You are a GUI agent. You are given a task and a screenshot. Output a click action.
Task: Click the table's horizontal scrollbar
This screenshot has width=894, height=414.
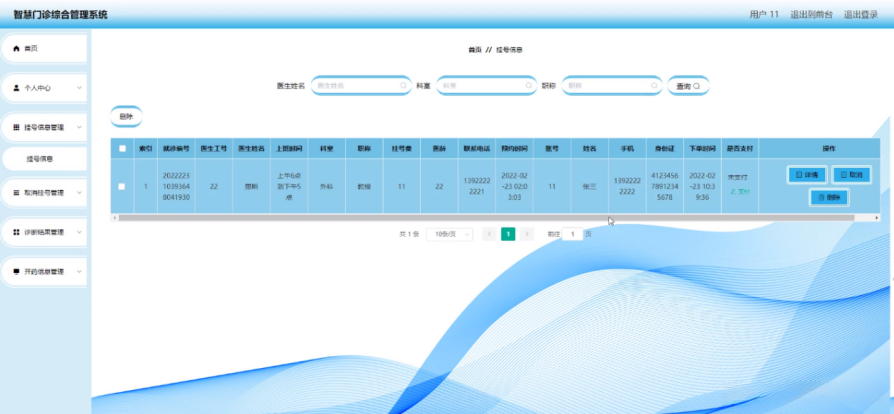[486, 218]
